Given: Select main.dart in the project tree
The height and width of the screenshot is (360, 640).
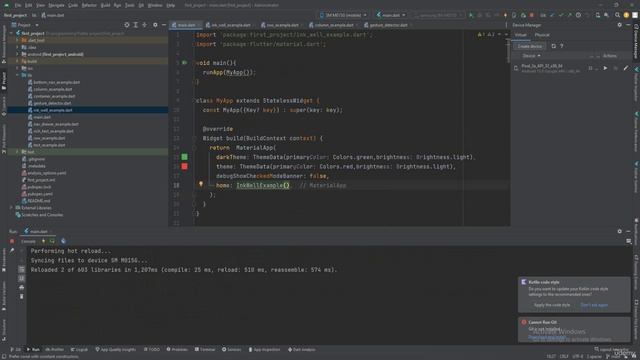Looking at the screenshot, I should [42, 117].
